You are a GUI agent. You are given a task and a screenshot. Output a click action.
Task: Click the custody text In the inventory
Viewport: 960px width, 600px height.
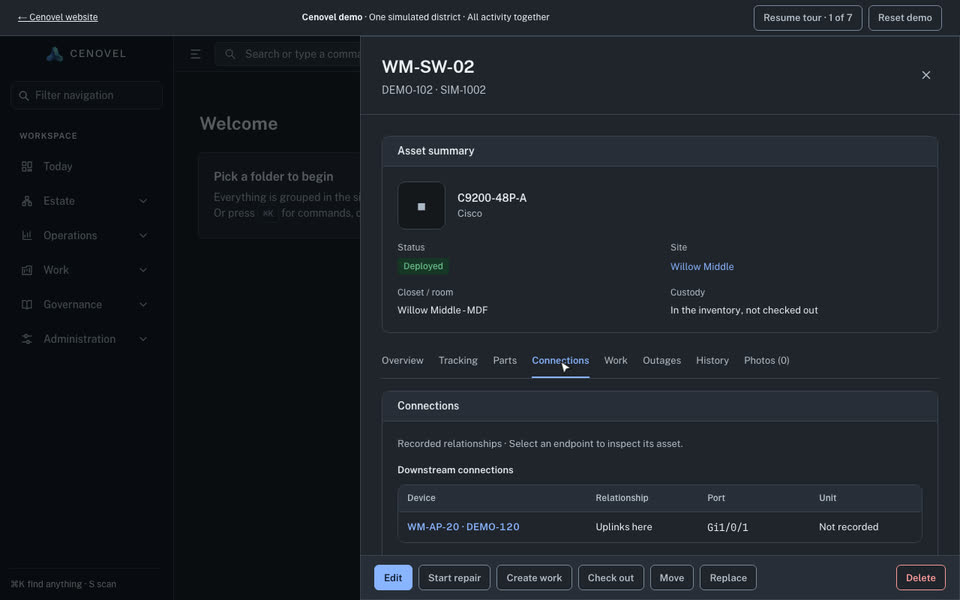[744, 310]
